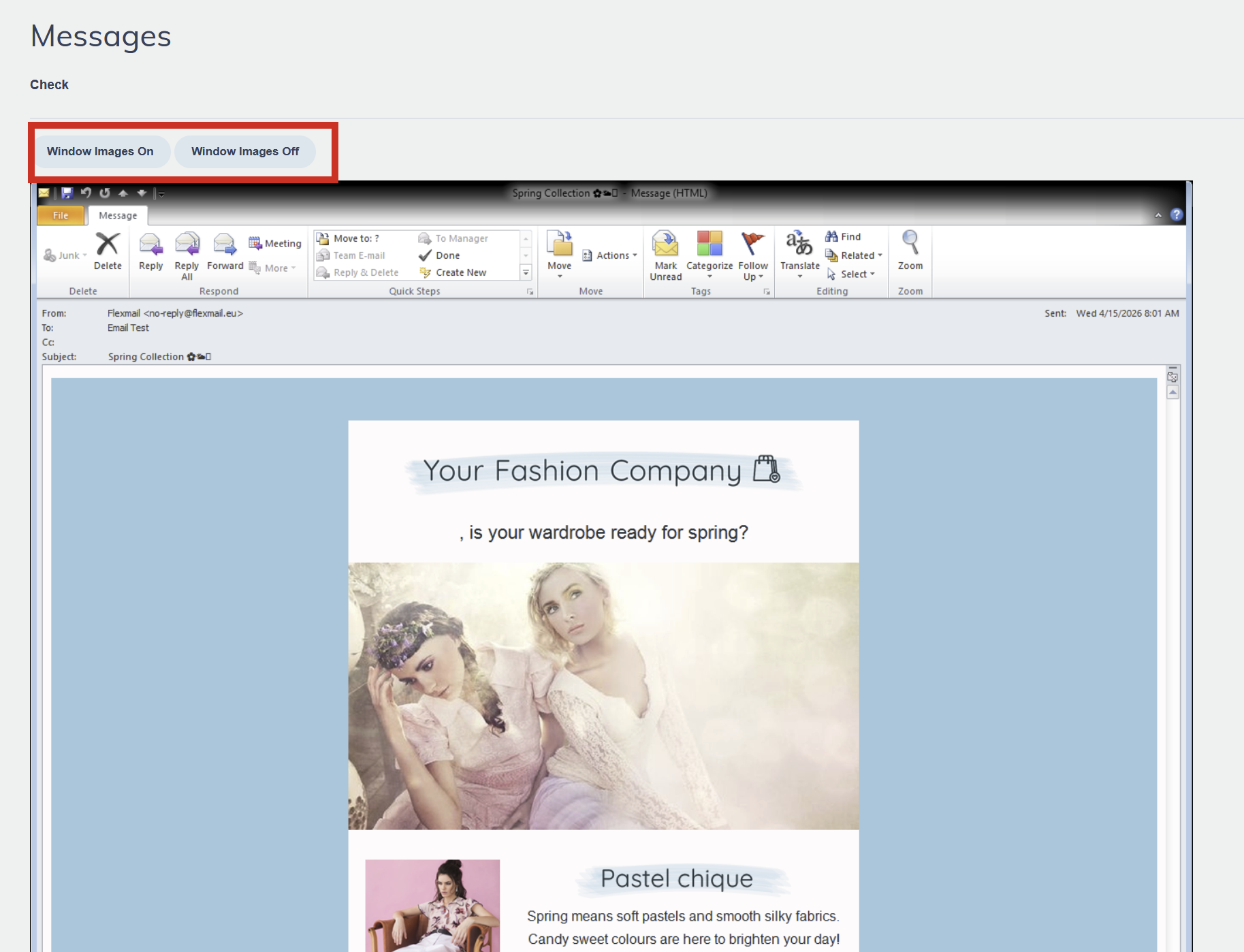Select the Reply & Delete quick step

tap(358, 272)
